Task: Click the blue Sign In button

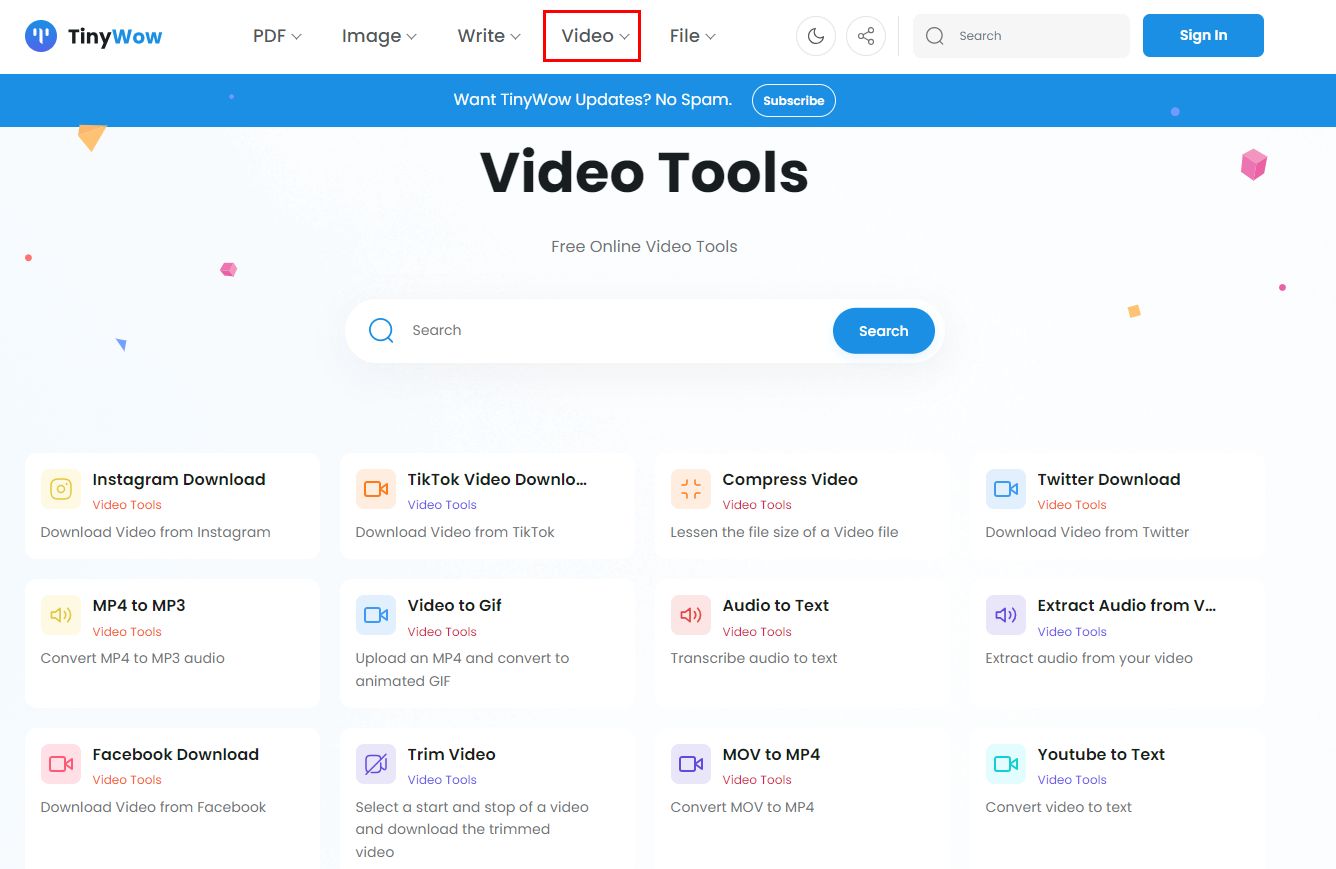Action: point(1203,35)
